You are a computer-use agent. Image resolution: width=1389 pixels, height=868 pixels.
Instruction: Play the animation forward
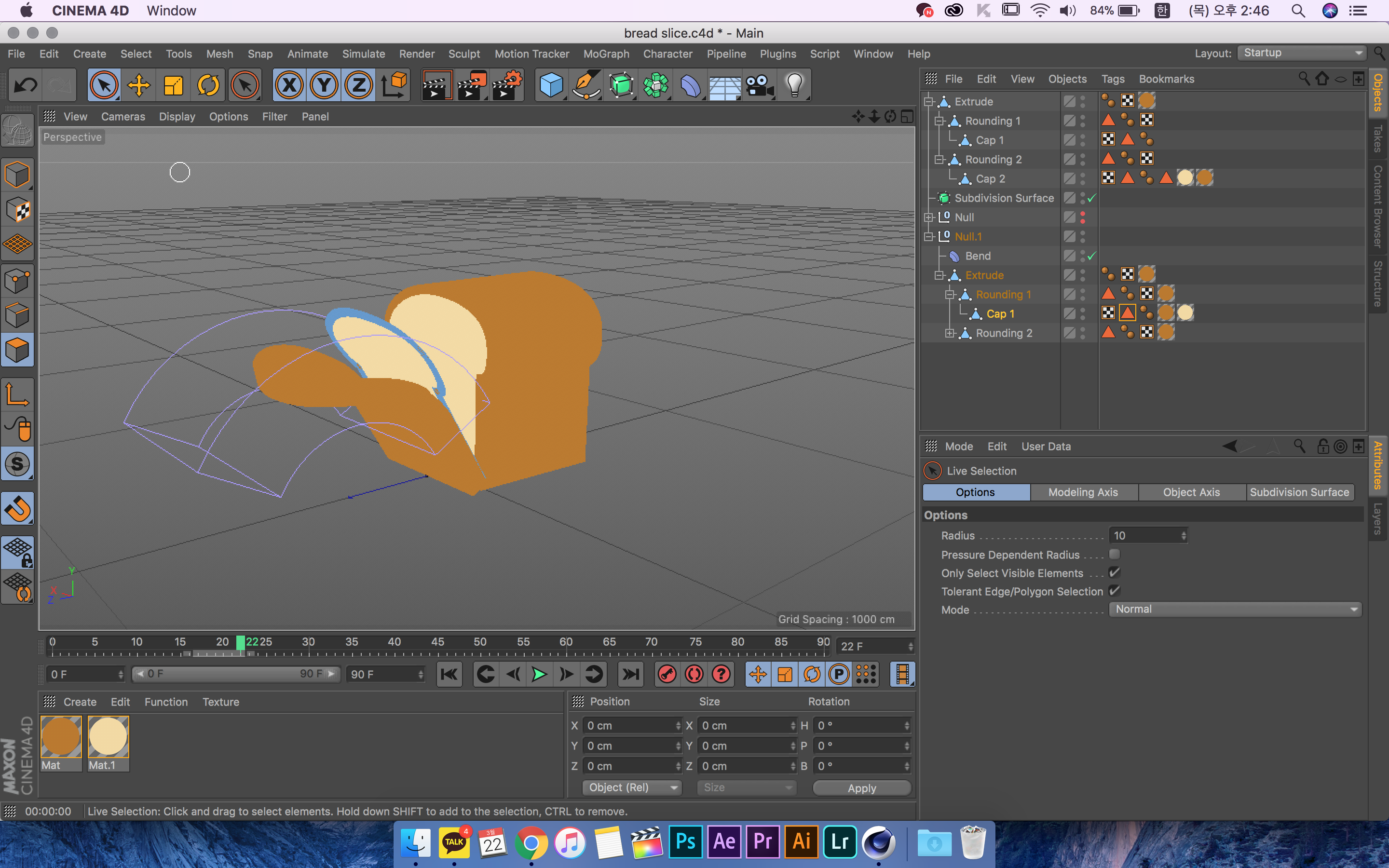click(x=539, y=674)
